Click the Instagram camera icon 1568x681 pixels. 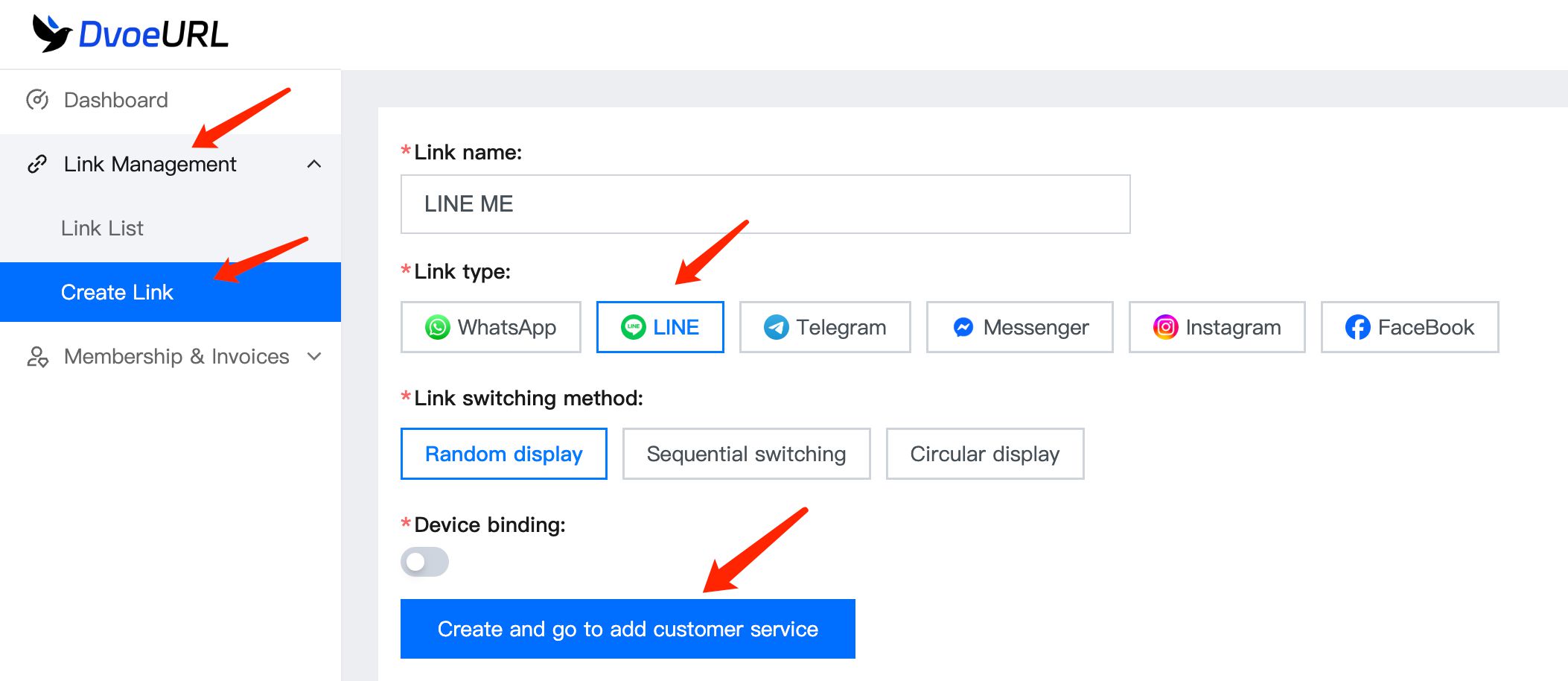tap(1166, 327)
